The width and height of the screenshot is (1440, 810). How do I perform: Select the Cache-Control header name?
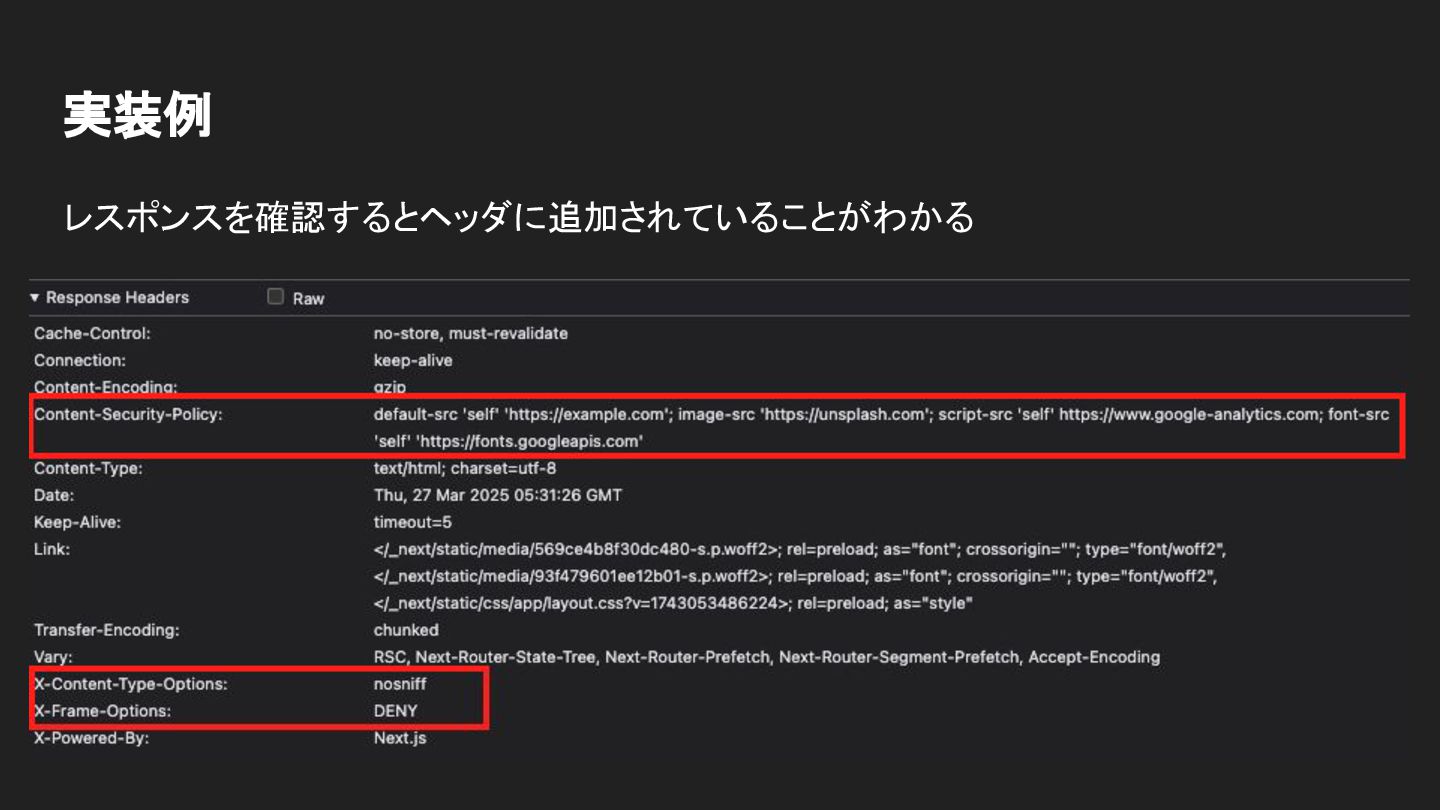click(x=92, y=334)
